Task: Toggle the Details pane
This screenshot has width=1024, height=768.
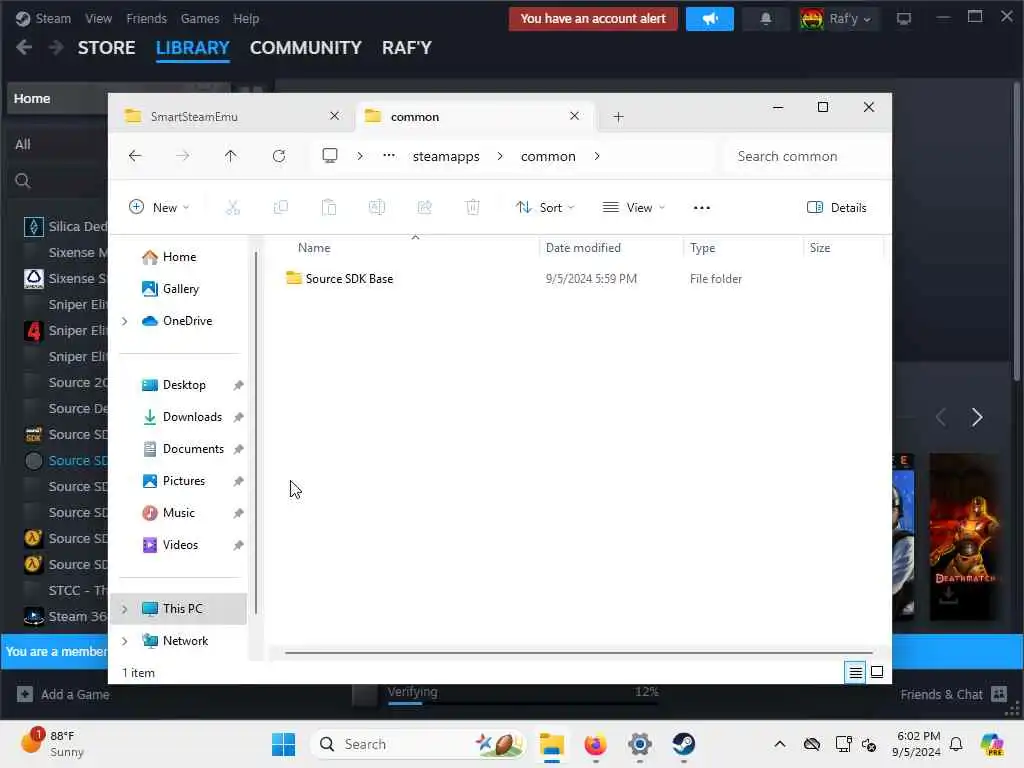Action: click(837, 208)
